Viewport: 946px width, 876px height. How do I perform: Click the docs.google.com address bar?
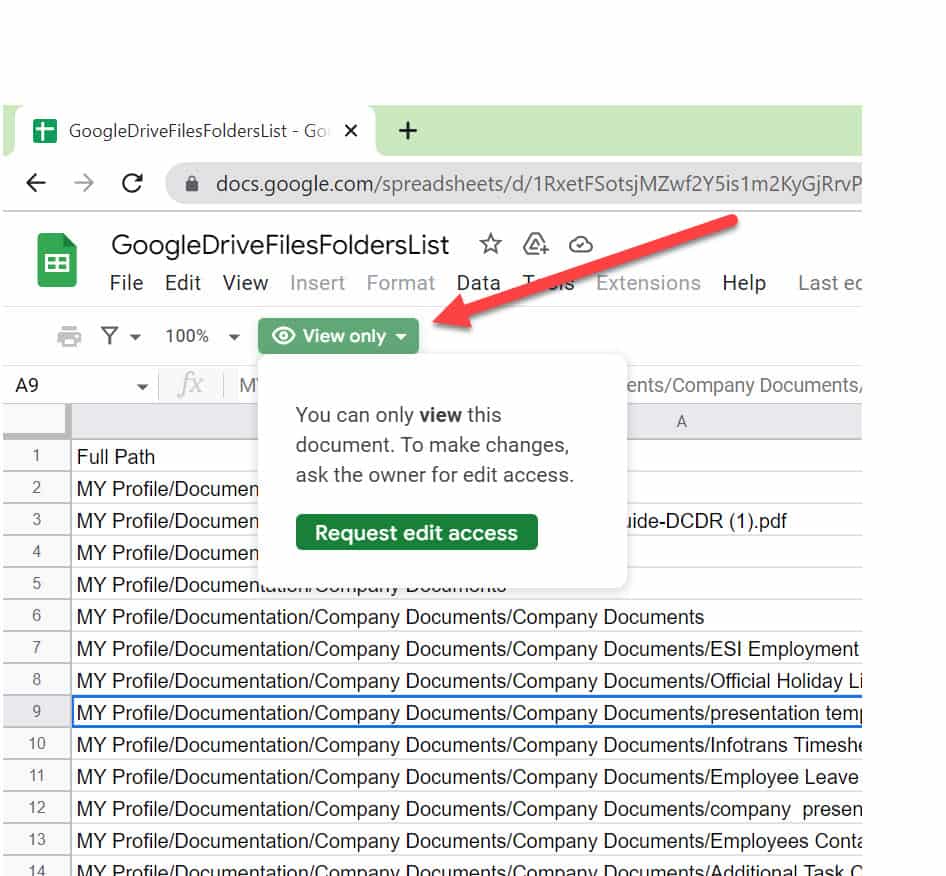515,183
